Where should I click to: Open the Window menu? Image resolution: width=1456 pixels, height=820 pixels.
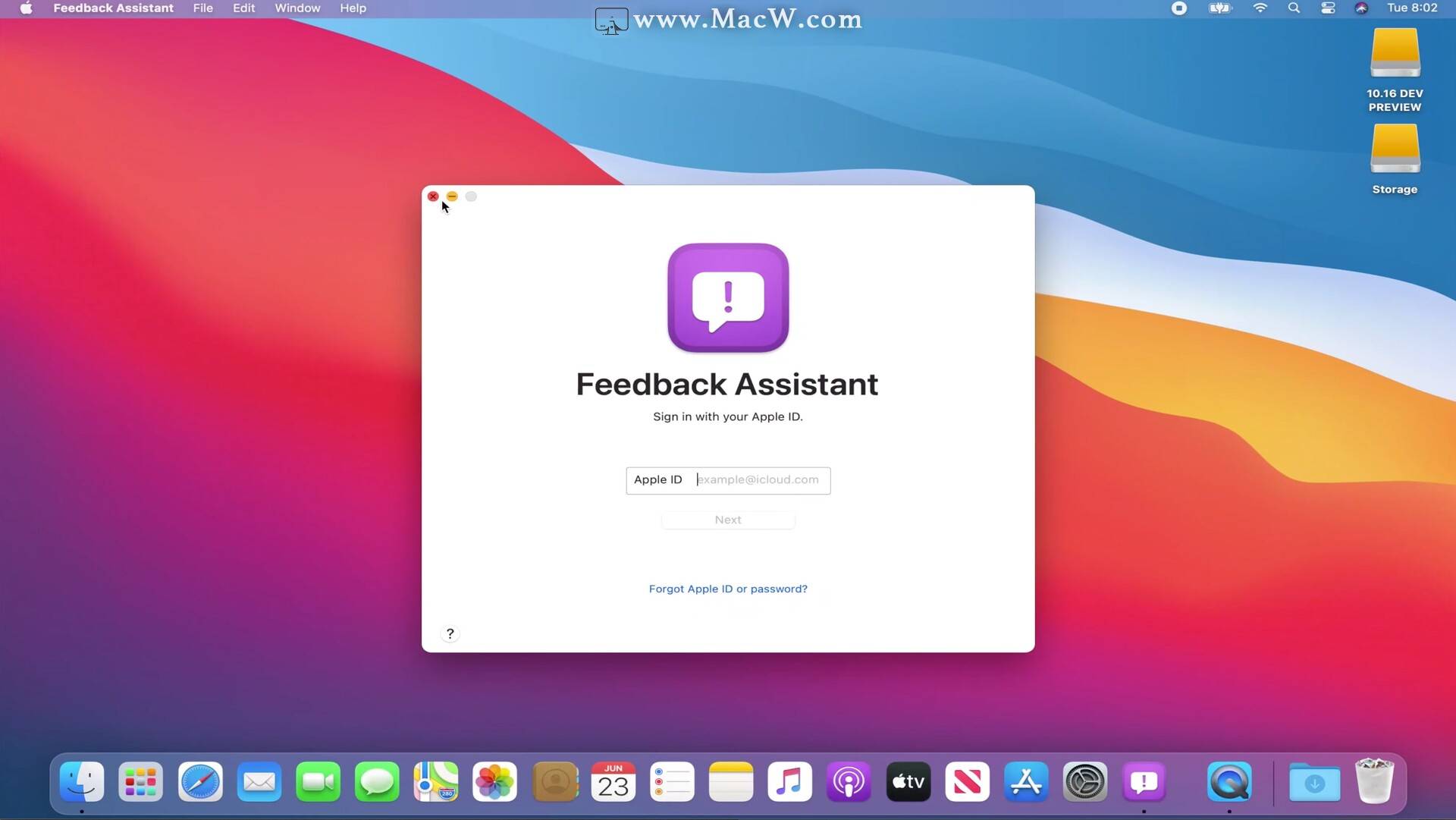coord(297,8)
